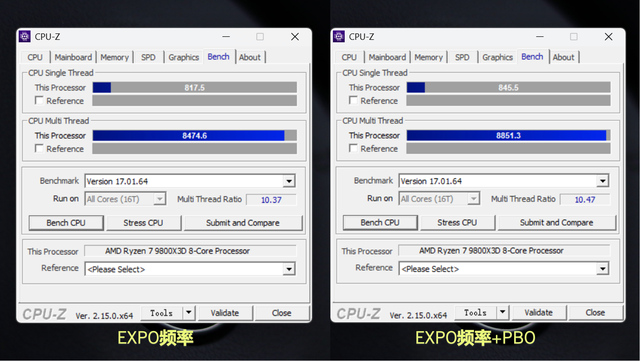Screen dimensions: 640x361
Task: Click Validate button in left window
Action: point(225,313)
